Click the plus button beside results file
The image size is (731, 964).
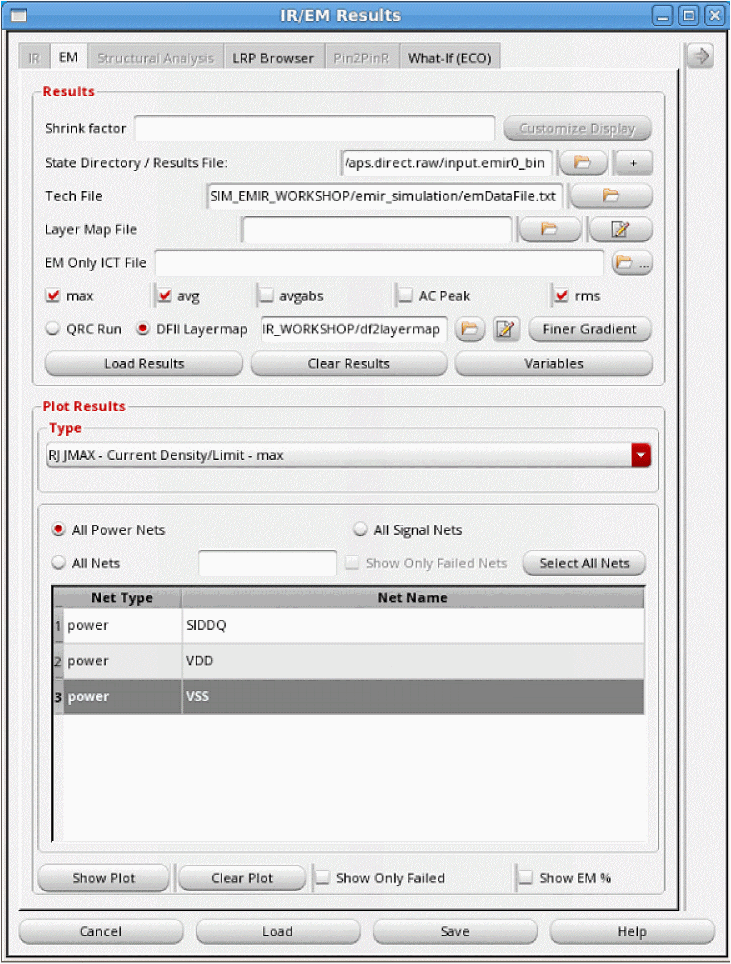(x=632, y=162)
